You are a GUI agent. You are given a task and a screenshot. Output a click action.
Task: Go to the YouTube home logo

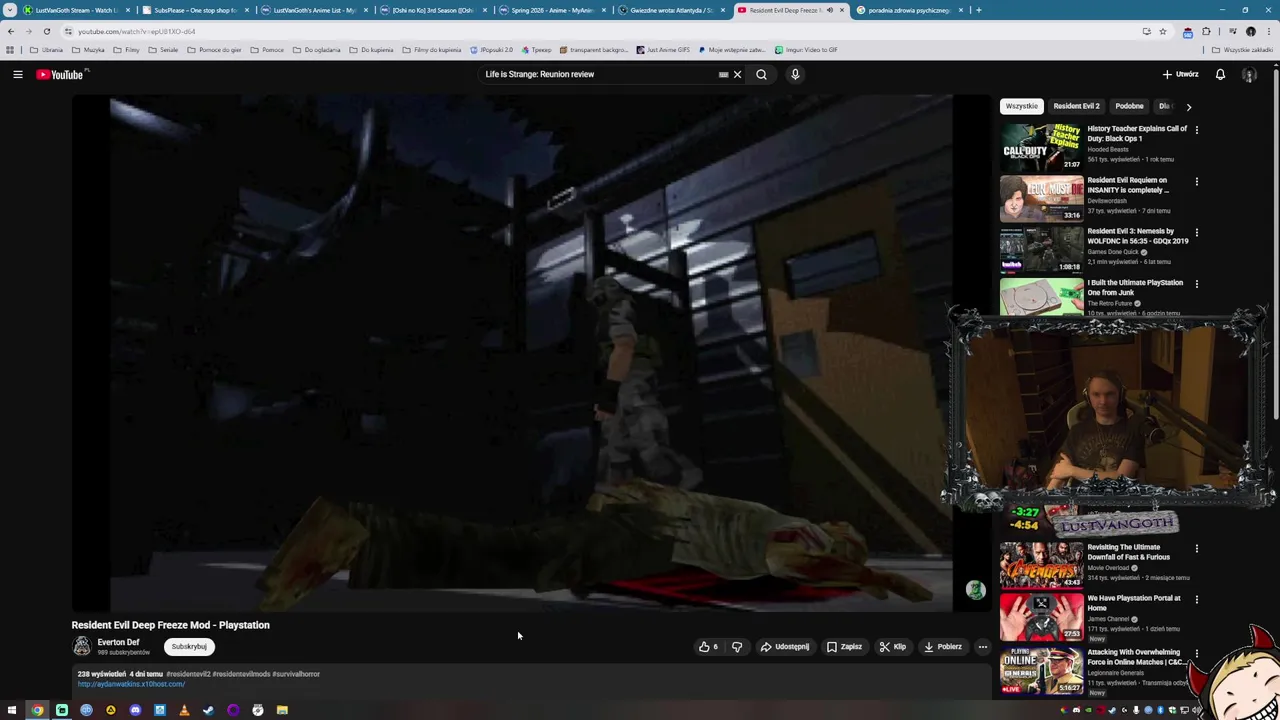[62, 74]
